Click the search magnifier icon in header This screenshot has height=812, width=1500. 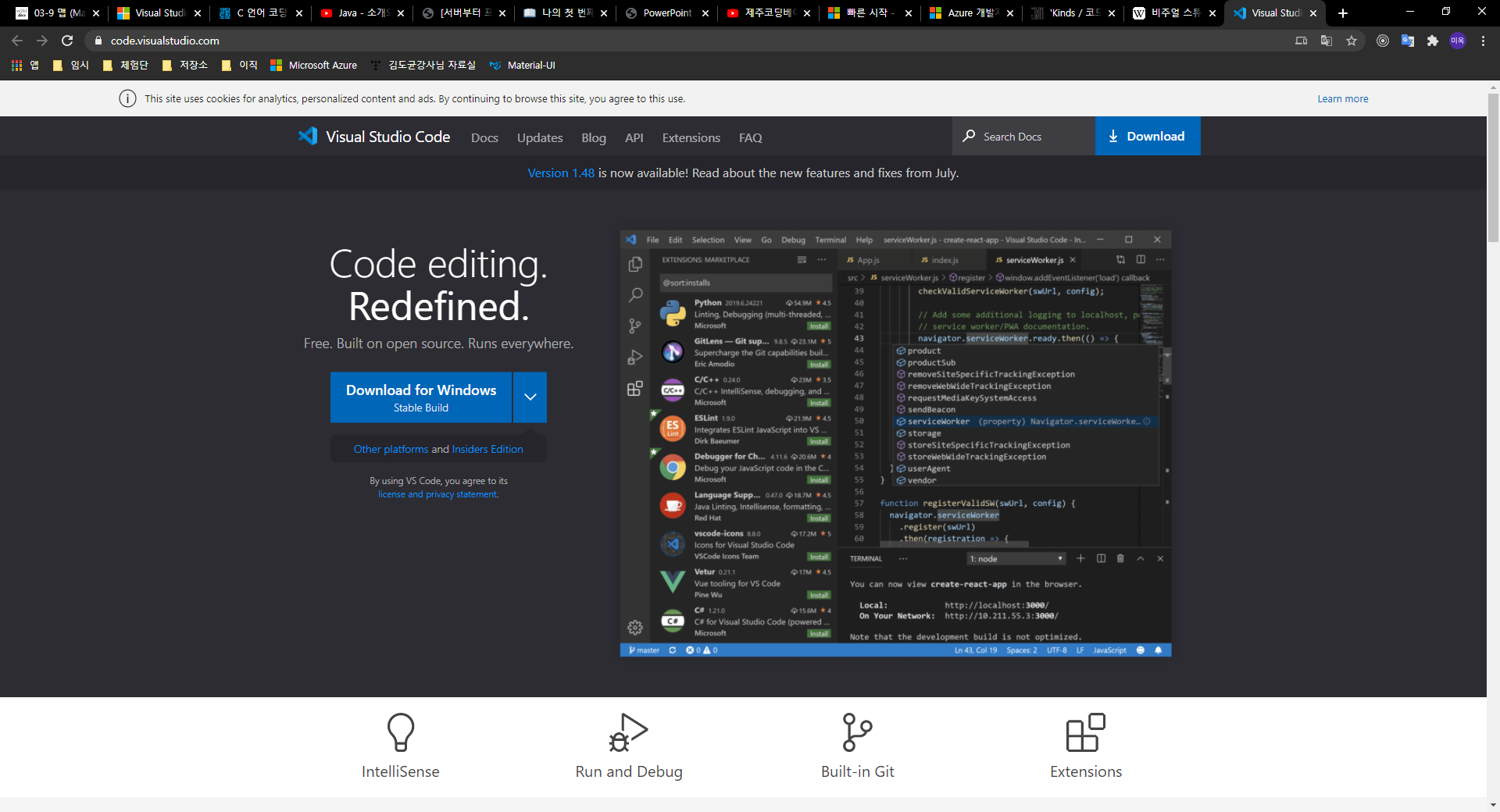[969, 136]
